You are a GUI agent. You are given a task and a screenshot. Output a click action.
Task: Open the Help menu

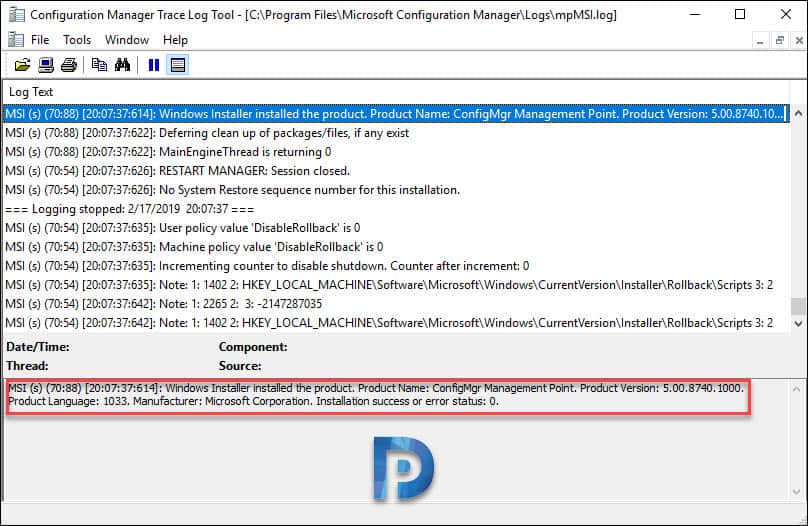pyautogui.click(x=175, y=40)
